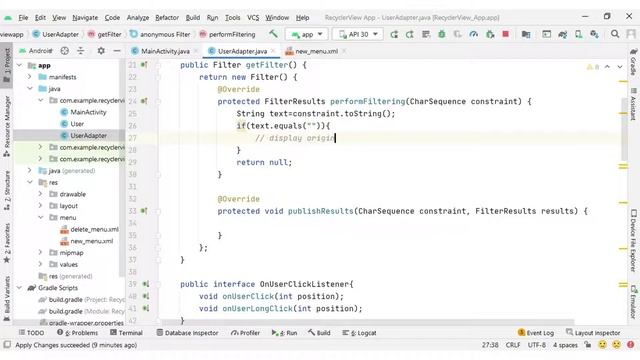This screenshot has height=360, width=640.
Task: Click the performFiltering breadcrumb
Action: (227, 34)
